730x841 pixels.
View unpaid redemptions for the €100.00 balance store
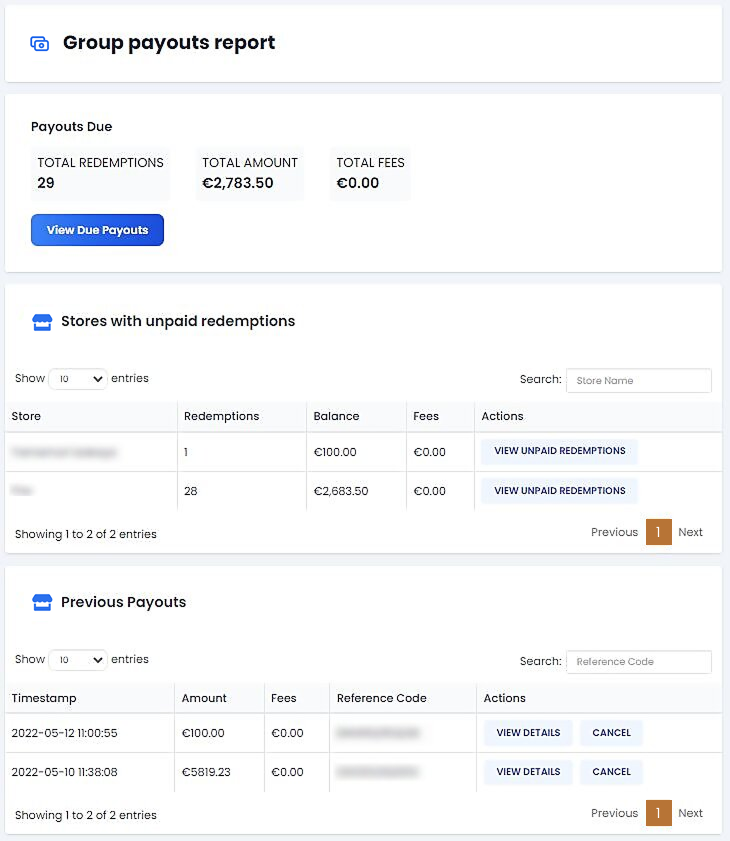pos(559,451)
